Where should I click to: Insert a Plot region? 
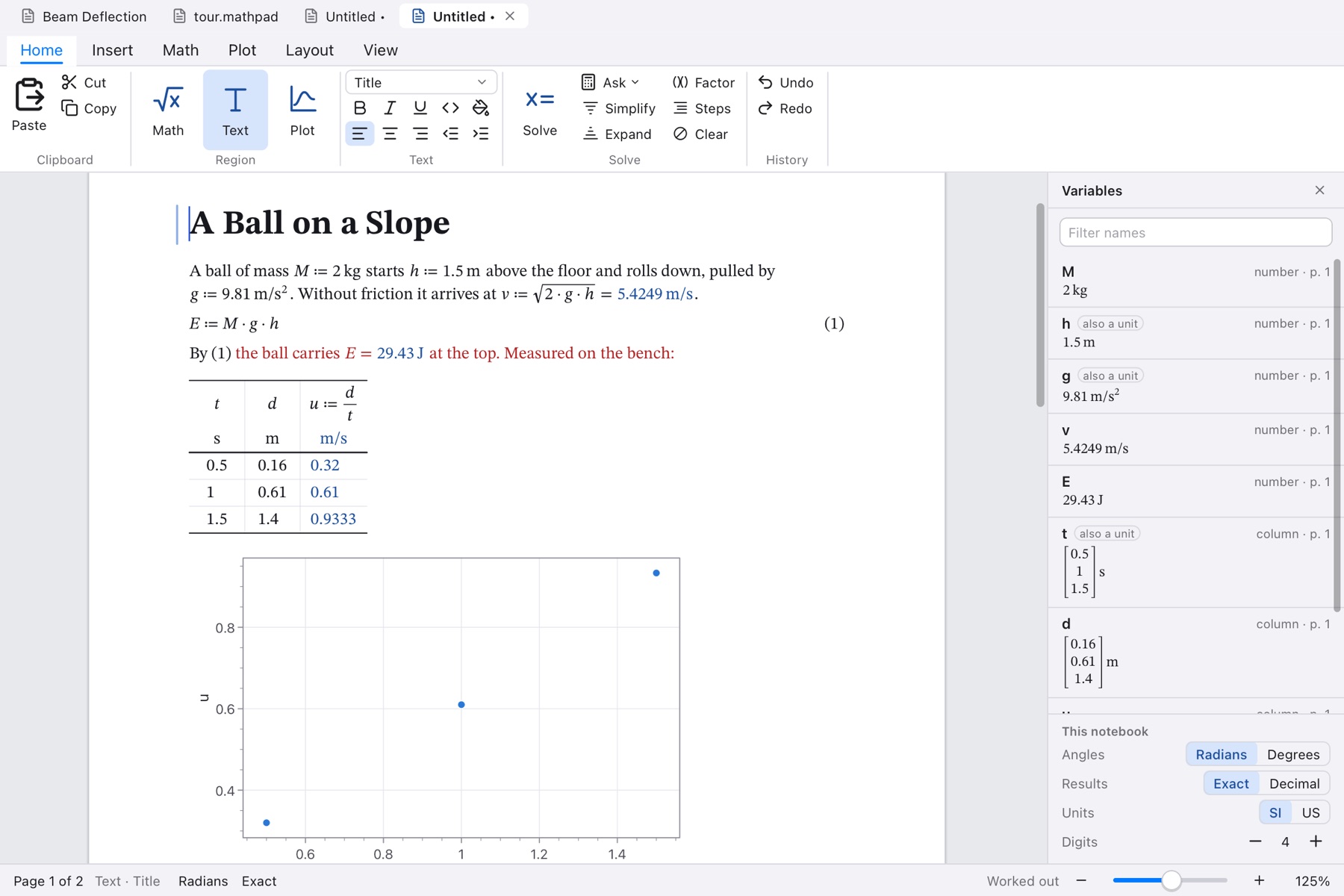[x=302, y=110]
